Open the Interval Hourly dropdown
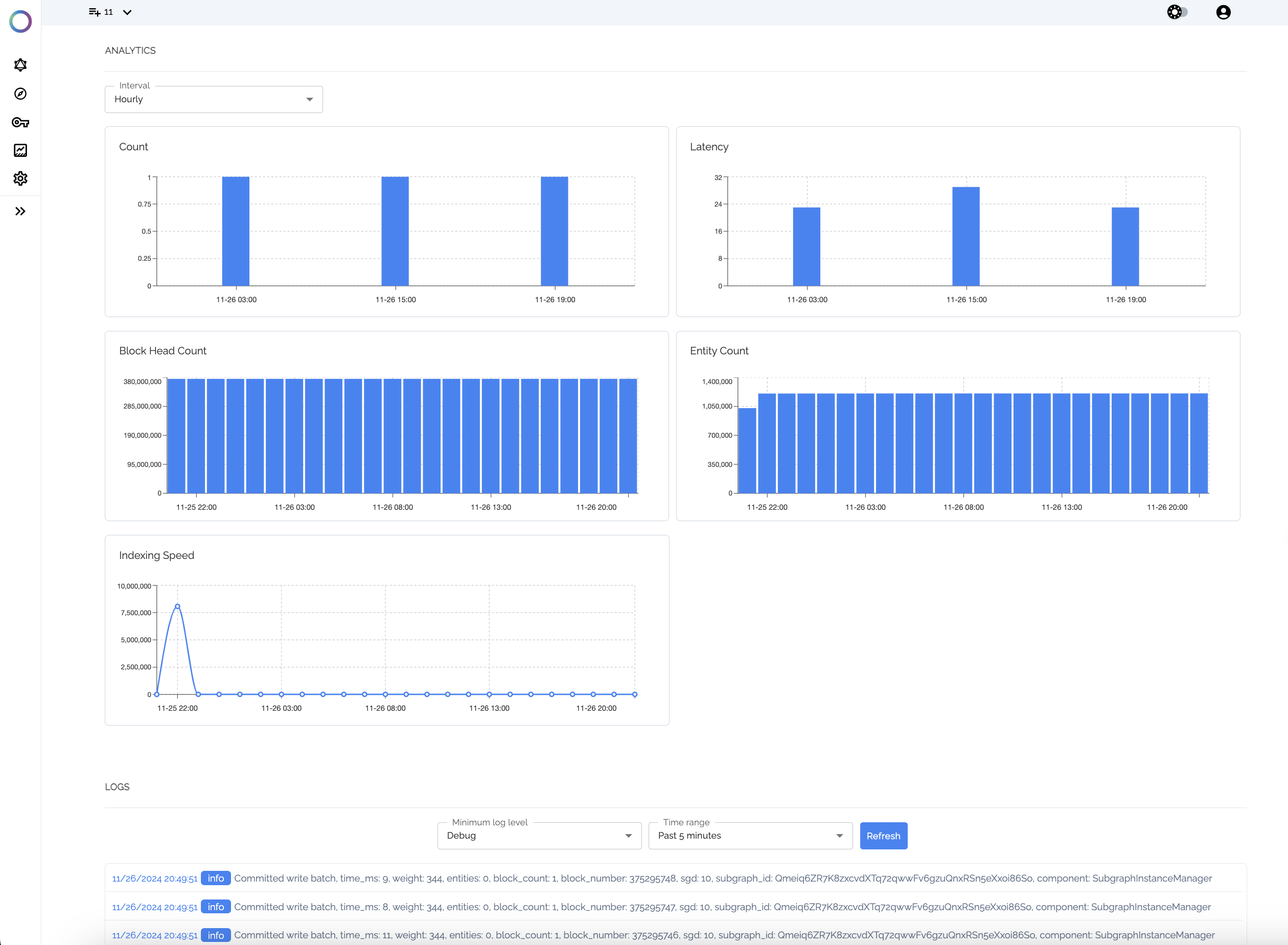Image resolution: width=1288 pixels, height=945 pixels. (213, 100)
